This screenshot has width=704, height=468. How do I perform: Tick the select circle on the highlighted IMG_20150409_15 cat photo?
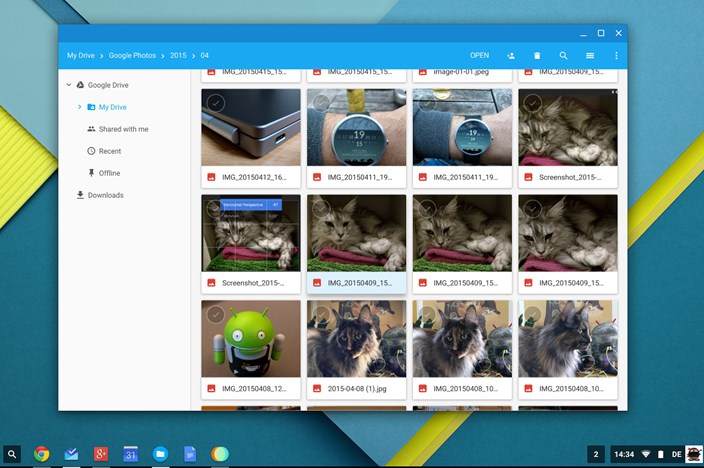point(321,209)
